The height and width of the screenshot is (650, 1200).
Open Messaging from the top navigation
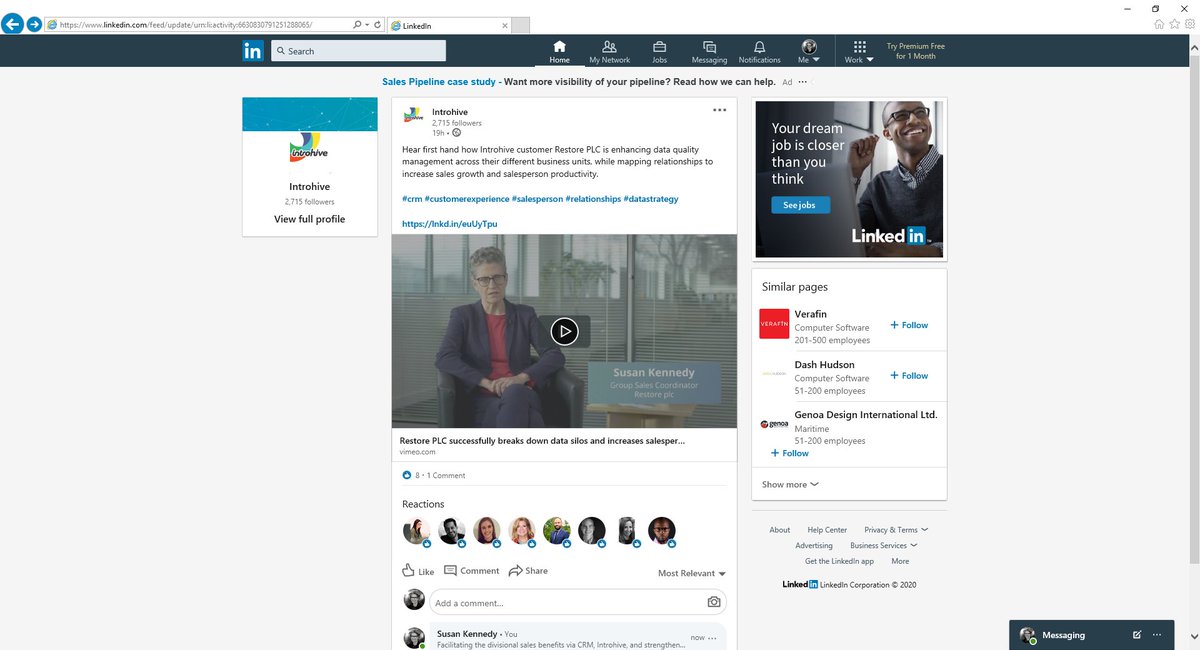709,52
